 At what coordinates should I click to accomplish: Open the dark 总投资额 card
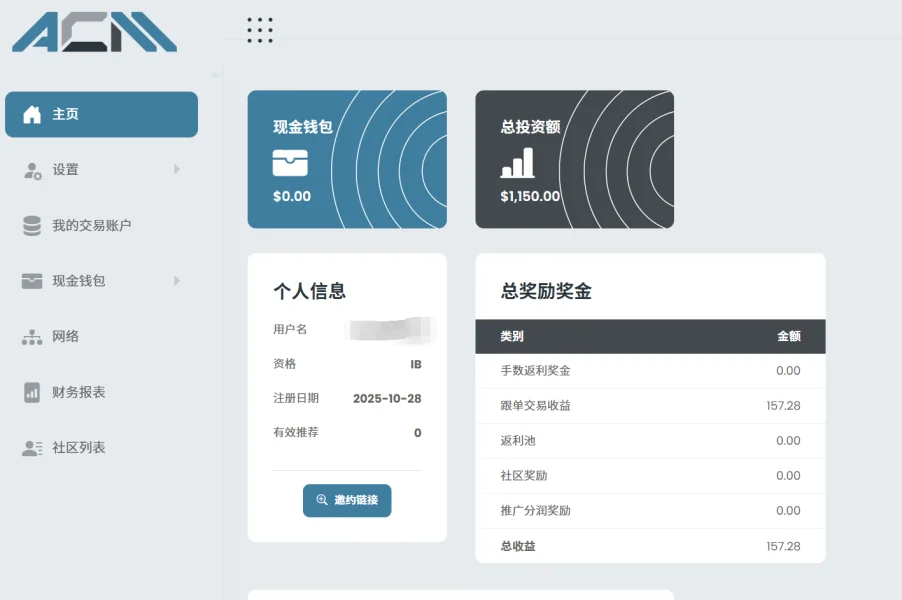[575, 159]
